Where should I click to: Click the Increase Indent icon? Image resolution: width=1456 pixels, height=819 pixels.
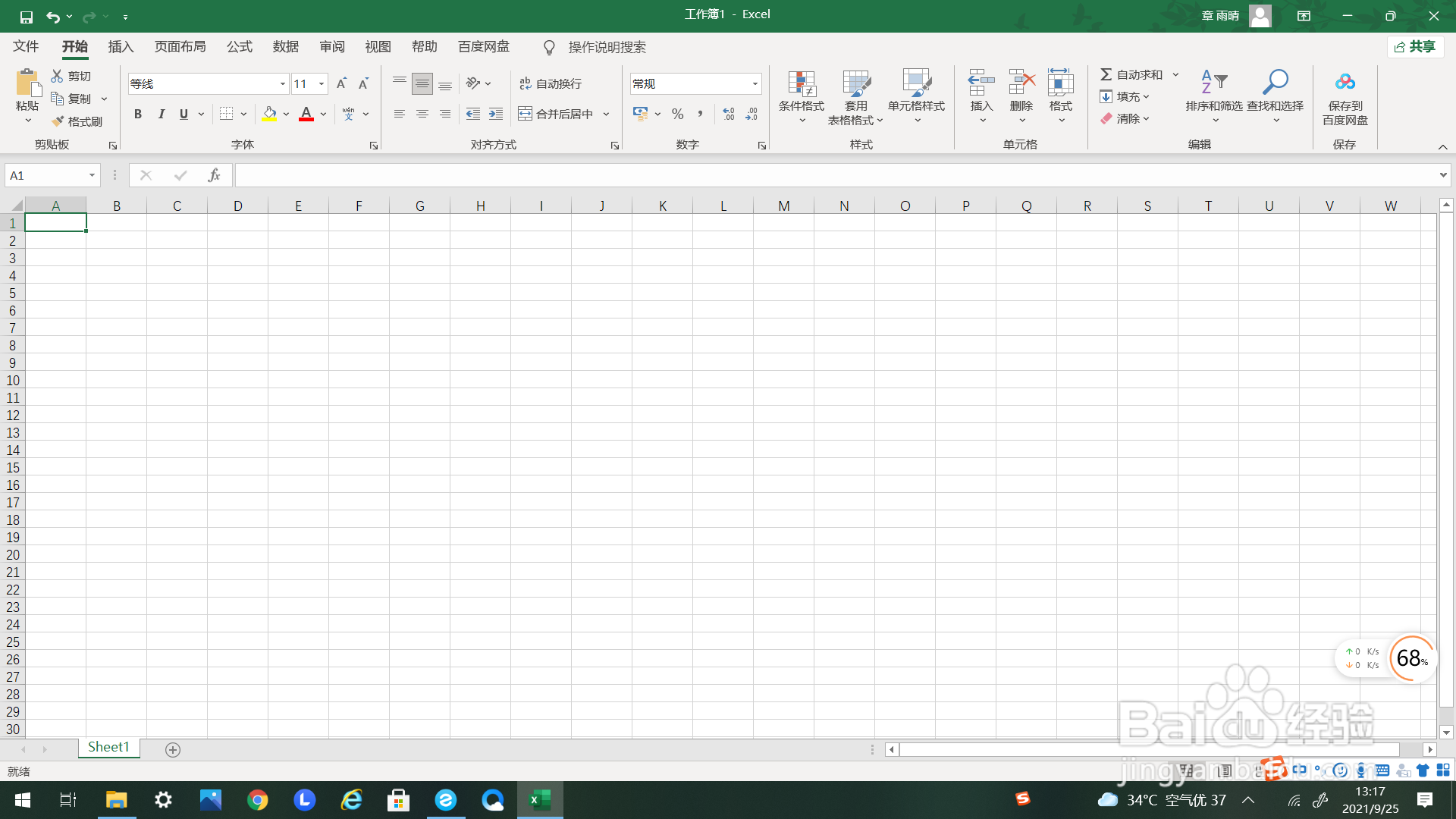[x=496, y=115]
